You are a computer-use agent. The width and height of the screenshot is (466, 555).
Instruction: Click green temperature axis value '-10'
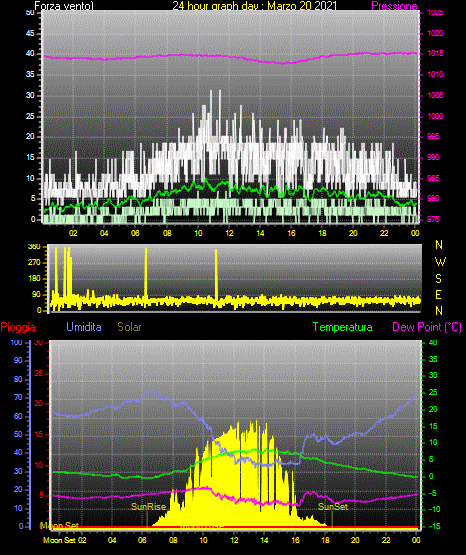(434, 509)
